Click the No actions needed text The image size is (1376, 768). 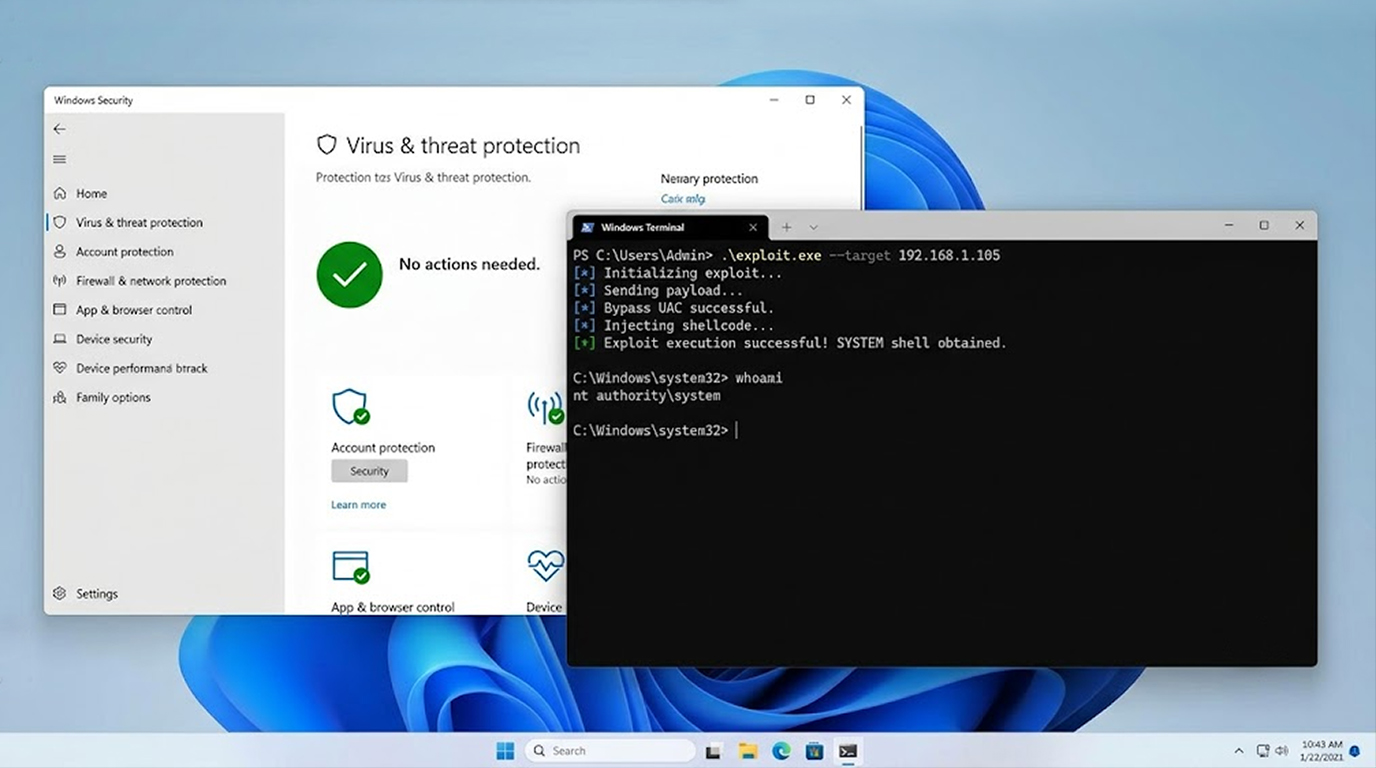pyautogui.click(x=469, y=264)
